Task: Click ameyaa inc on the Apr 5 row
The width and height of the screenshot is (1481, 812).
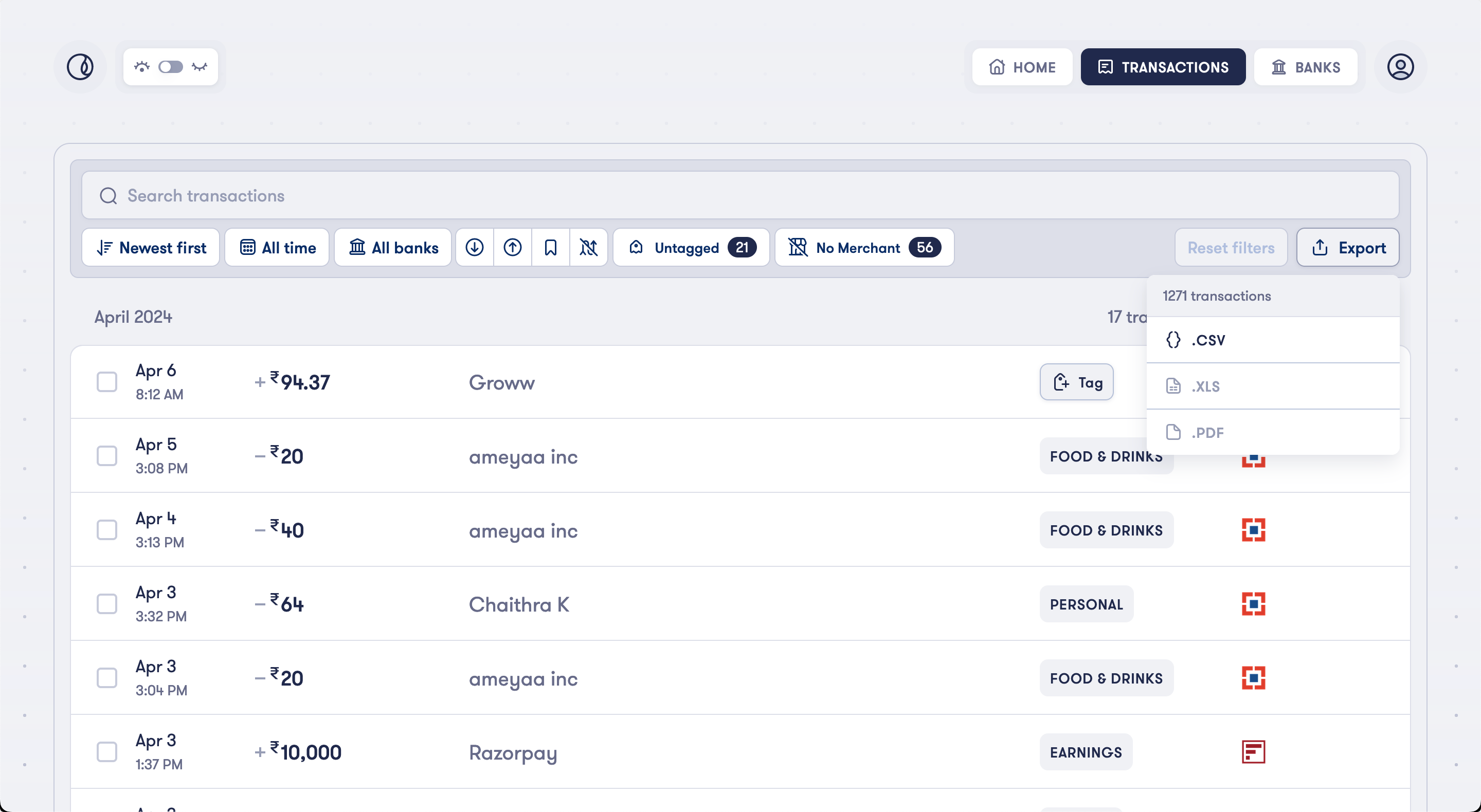Action: pyautogui.click(x=523, y=457)
